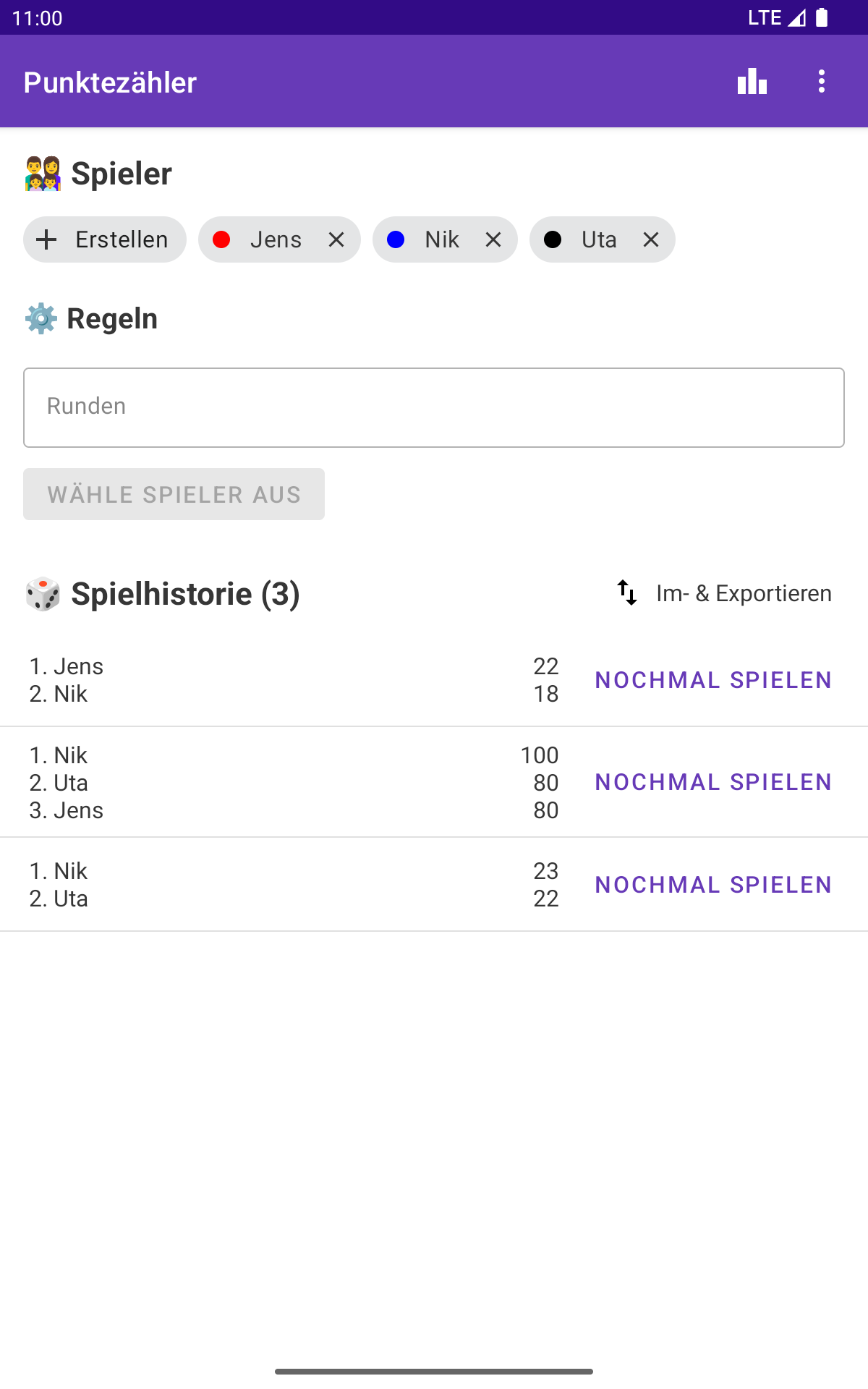868x1389 pixels.
Task: Click Nik's blue color dot
Action: pyautogui.click(x=396, y=239)
